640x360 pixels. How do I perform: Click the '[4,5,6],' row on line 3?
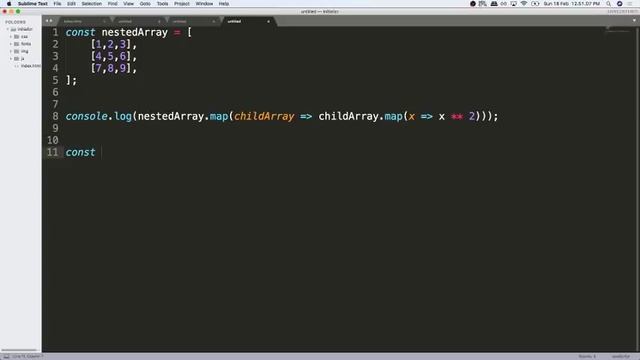pos(113,56)
